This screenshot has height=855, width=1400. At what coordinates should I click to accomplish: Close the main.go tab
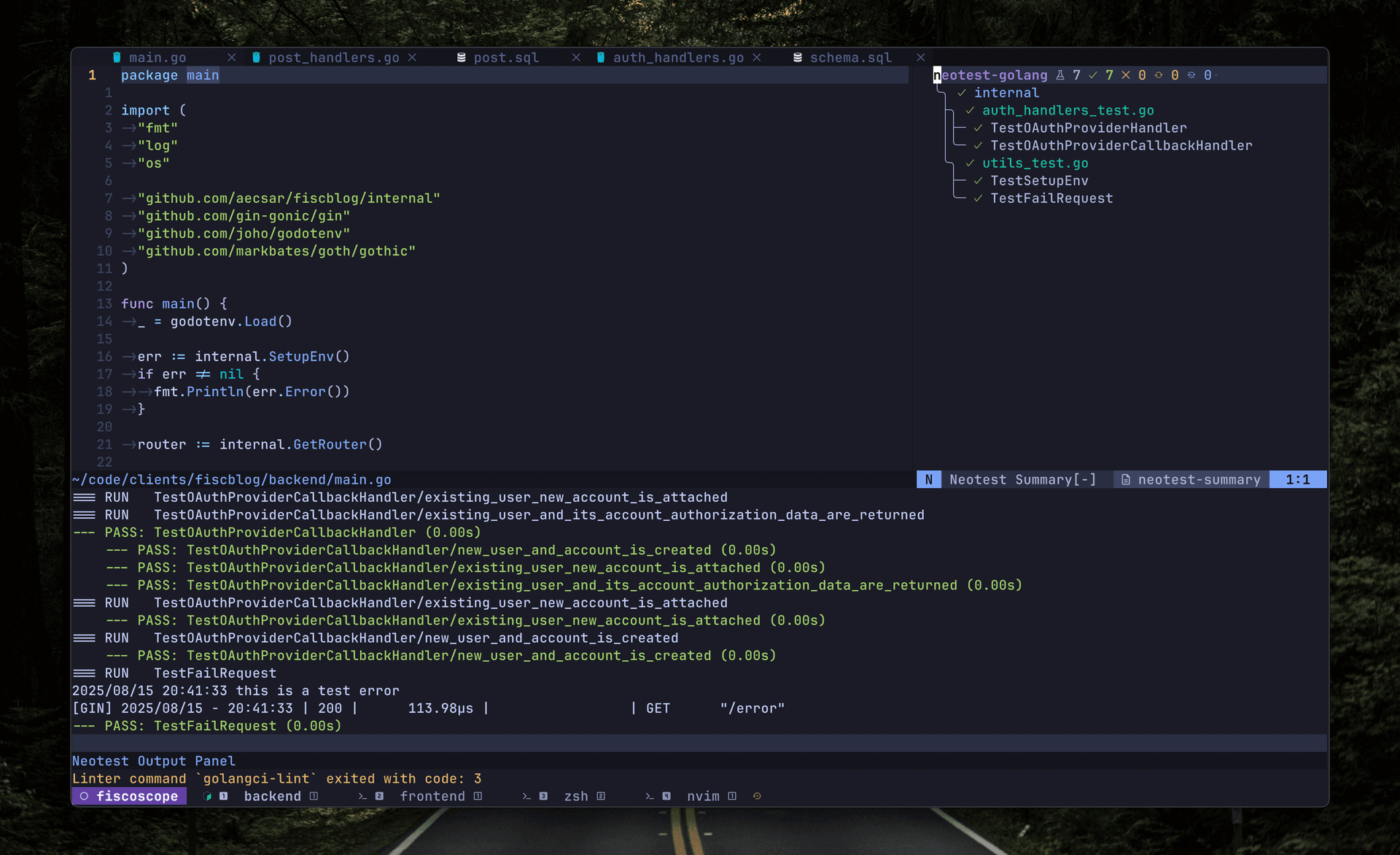pyautogui.click(x=231, y=58)
